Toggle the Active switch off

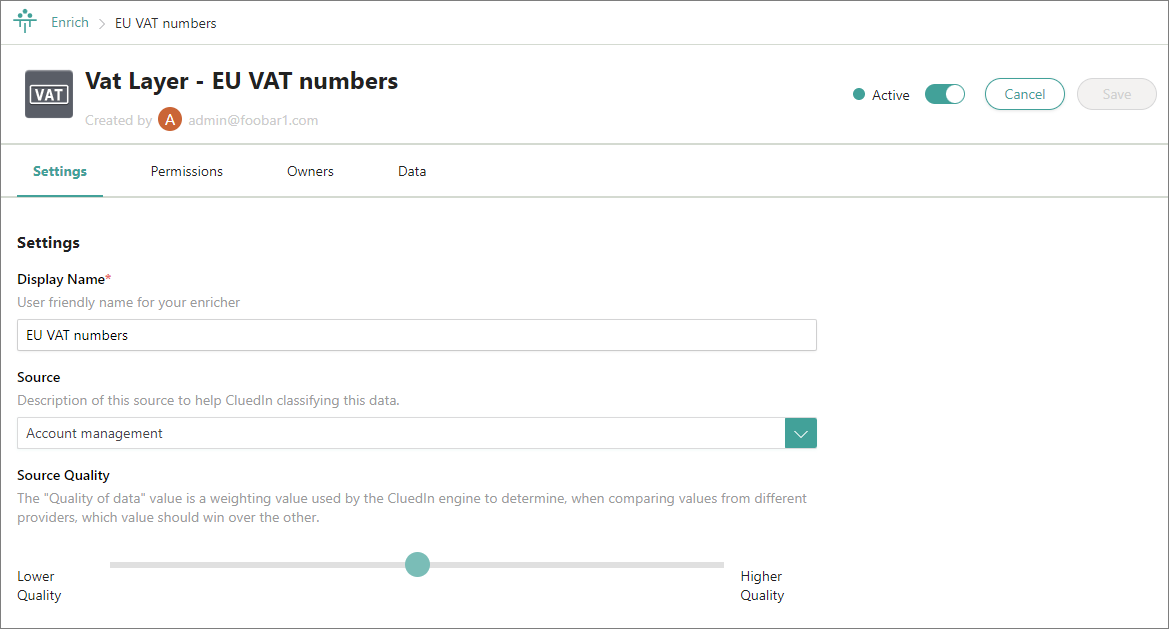944,94
